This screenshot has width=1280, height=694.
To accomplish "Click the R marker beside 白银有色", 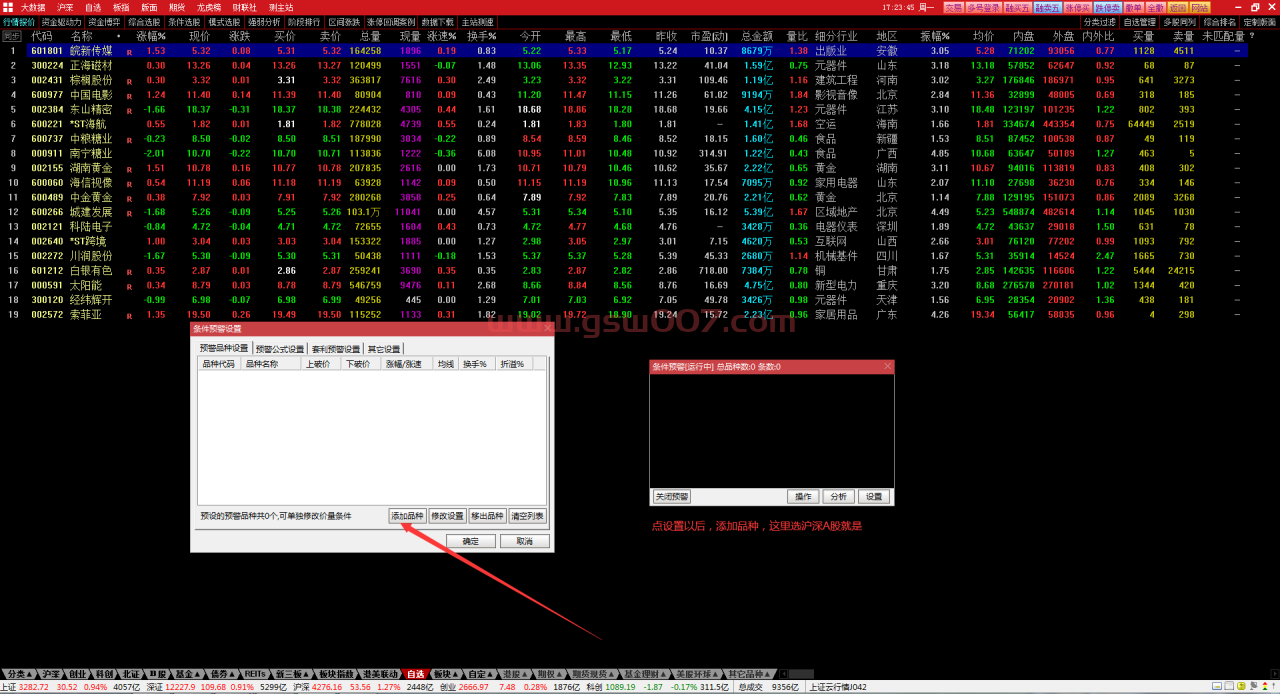I will pyautogui.click(x=129, y=272).
